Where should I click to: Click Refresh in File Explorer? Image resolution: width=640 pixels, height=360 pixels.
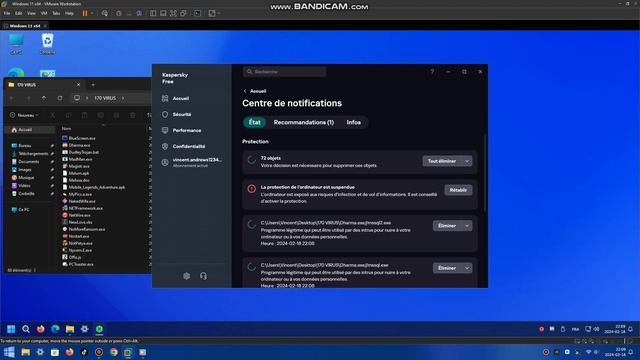60,98
